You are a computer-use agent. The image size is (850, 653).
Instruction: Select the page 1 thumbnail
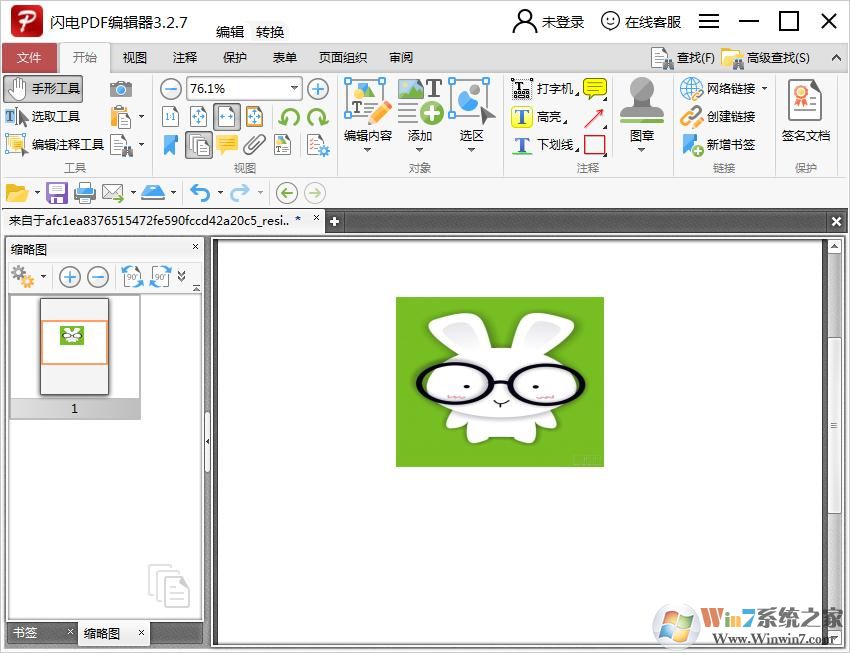74,346
